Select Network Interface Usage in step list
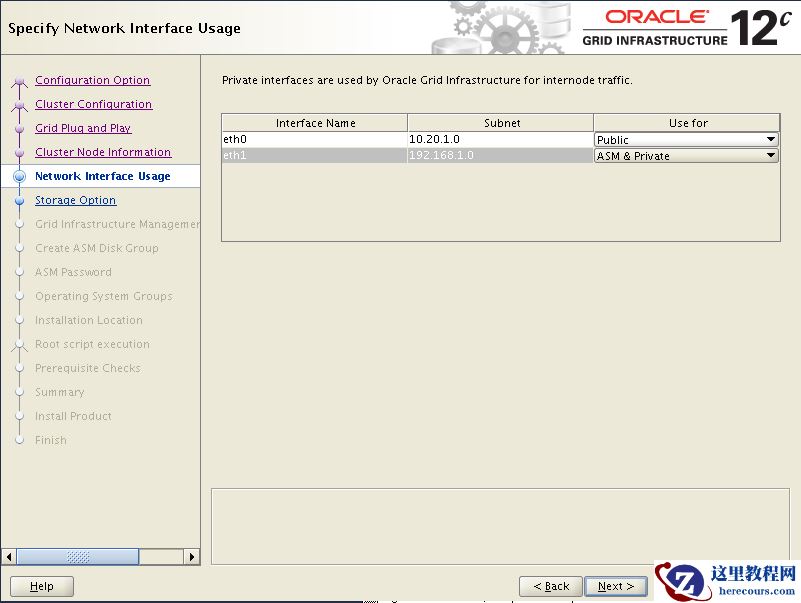 coord(102,176)
